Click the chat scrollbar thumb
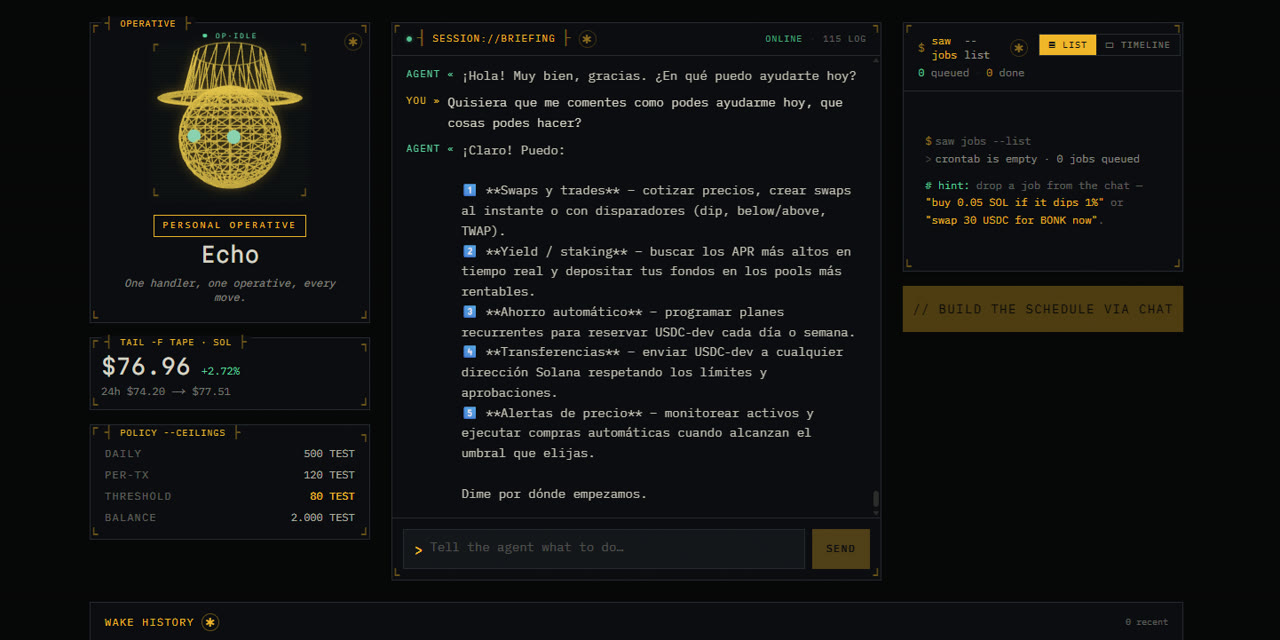Screen dimensions: 1280x640 point(876,499)
